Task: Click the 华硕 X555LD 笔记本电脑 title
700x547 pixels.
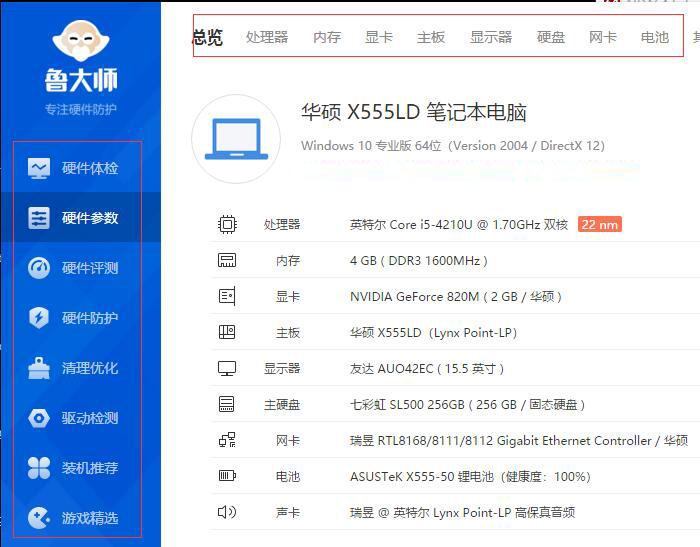Action: (x=413, y=112)
